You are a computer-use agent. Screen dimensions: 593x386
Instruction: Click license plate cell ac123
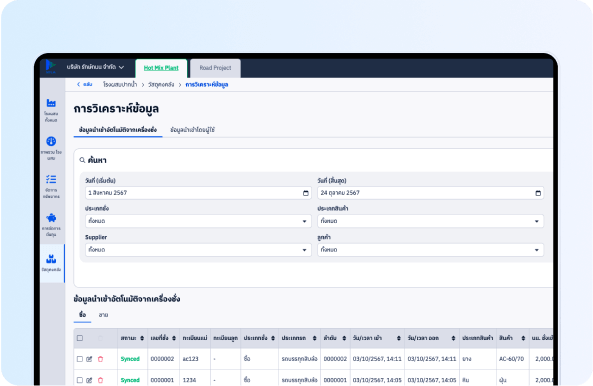pyautogui.click(x=190, y=359)
